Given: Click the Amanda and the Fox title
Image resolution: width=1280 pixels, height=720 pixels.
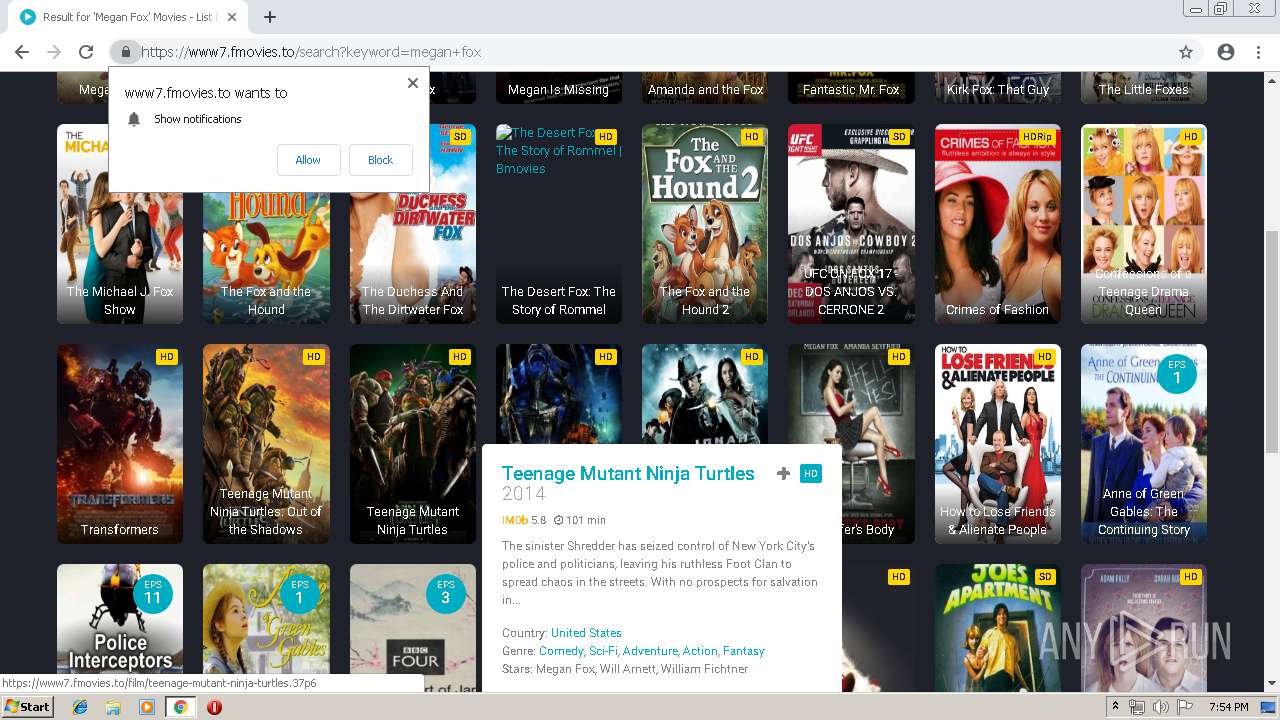Looking at the screenshot, I should point(705,89).
